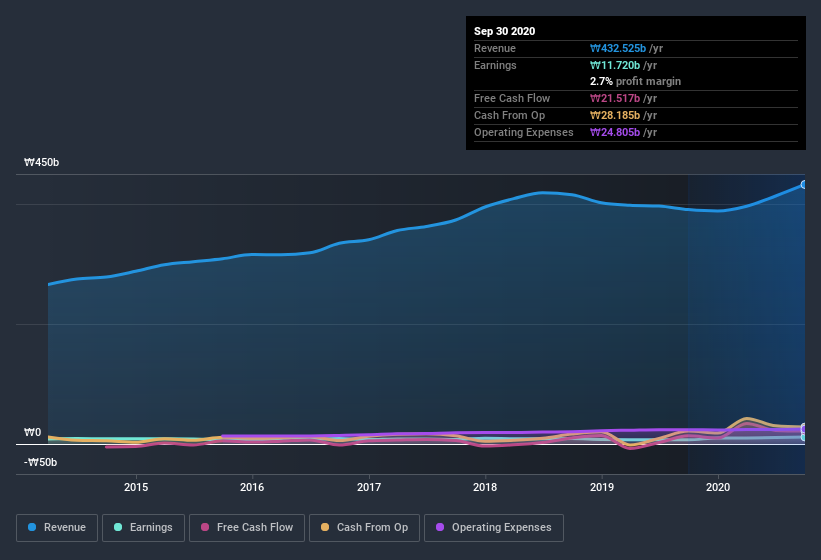
Task: Click the 2.7% profit margin text
Action: [636, 82]
